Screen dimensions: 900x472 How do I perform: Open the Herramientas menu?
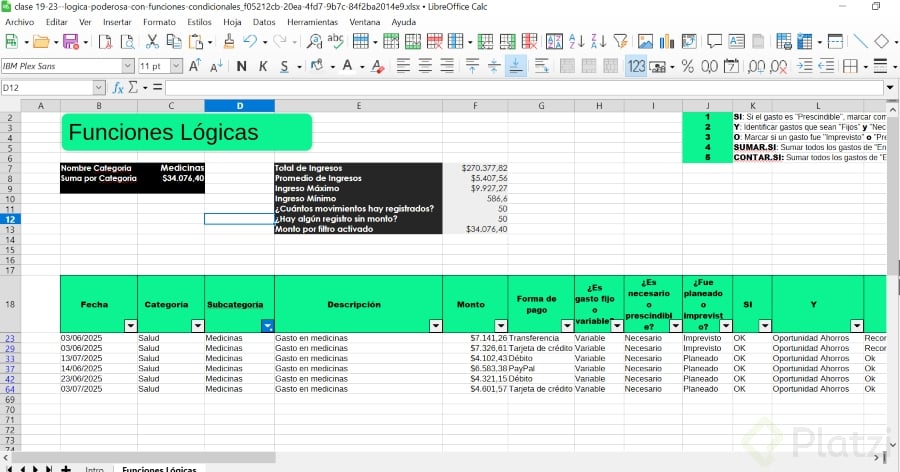click(312, 22)
